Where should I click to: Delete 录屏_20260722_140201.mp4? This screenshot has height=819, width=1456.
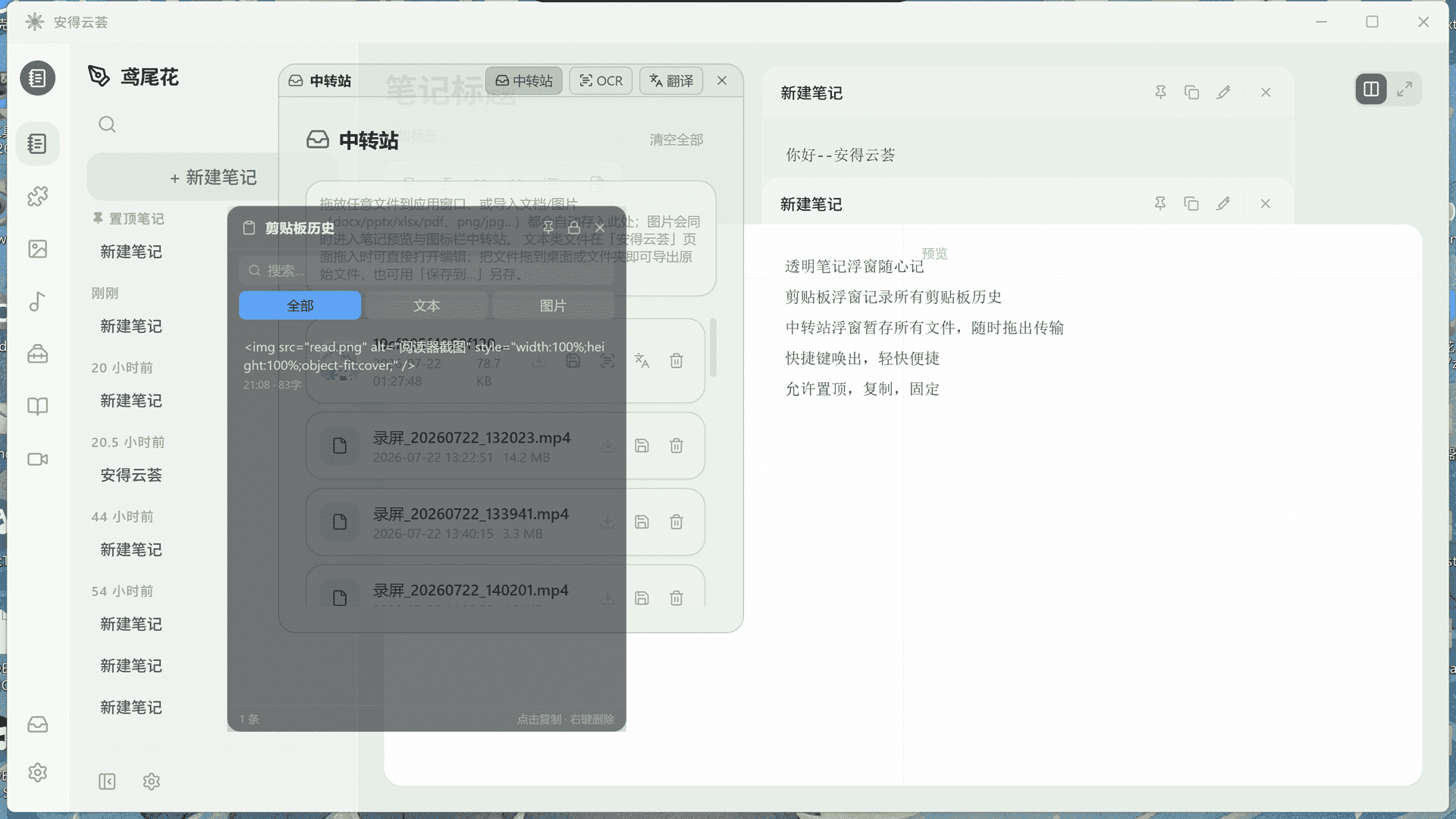676,598
